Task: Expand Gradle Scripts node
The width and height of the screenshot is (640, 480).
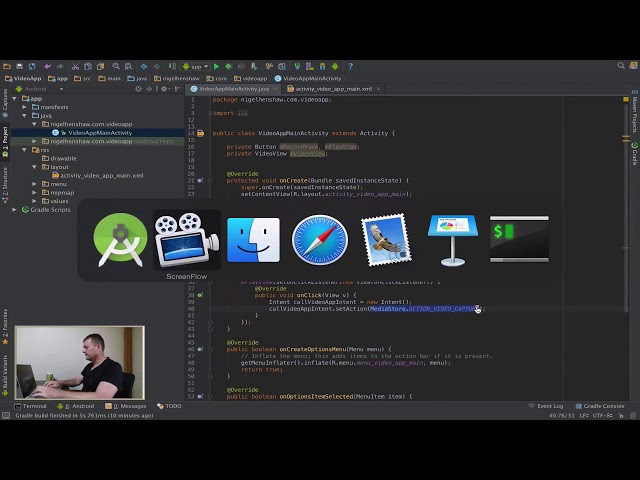Action: (15, 210)
